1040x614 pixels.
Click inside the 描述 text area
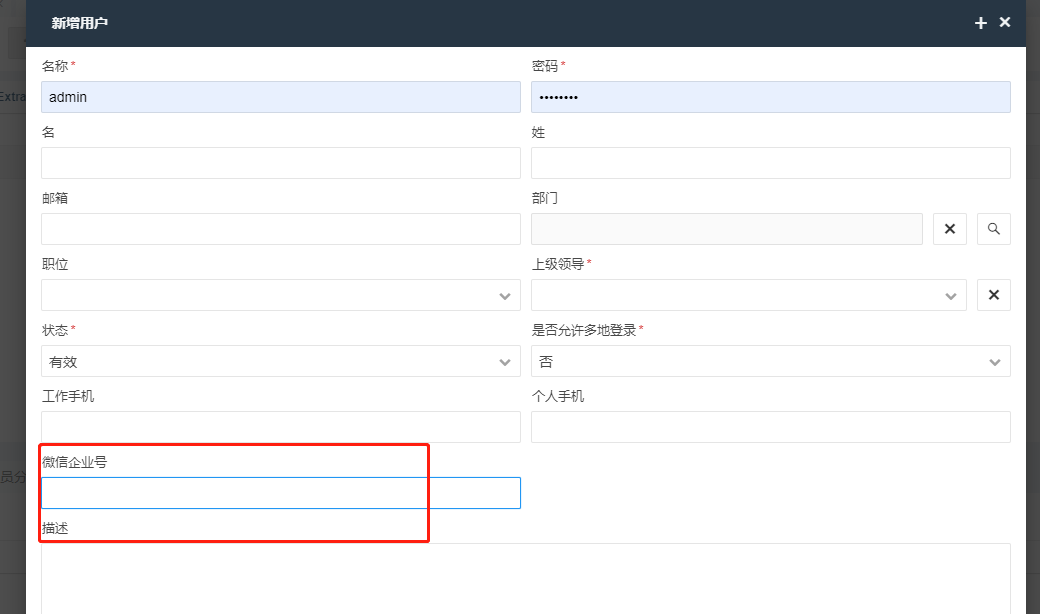[x=525, y=579]
